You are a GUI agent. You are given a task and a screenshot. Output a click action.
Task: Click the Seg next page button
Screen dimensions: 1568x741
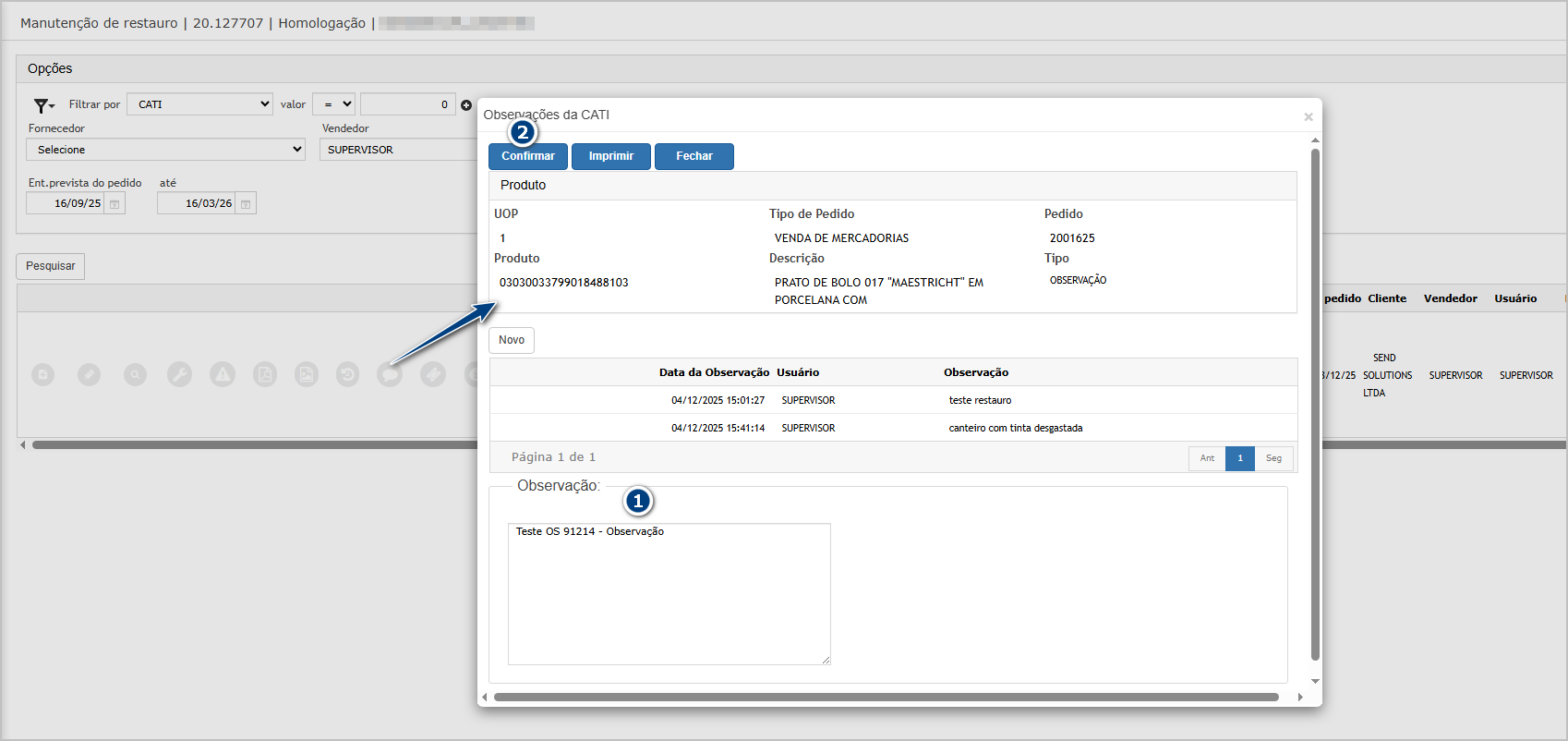click(x=1273, y=458)
